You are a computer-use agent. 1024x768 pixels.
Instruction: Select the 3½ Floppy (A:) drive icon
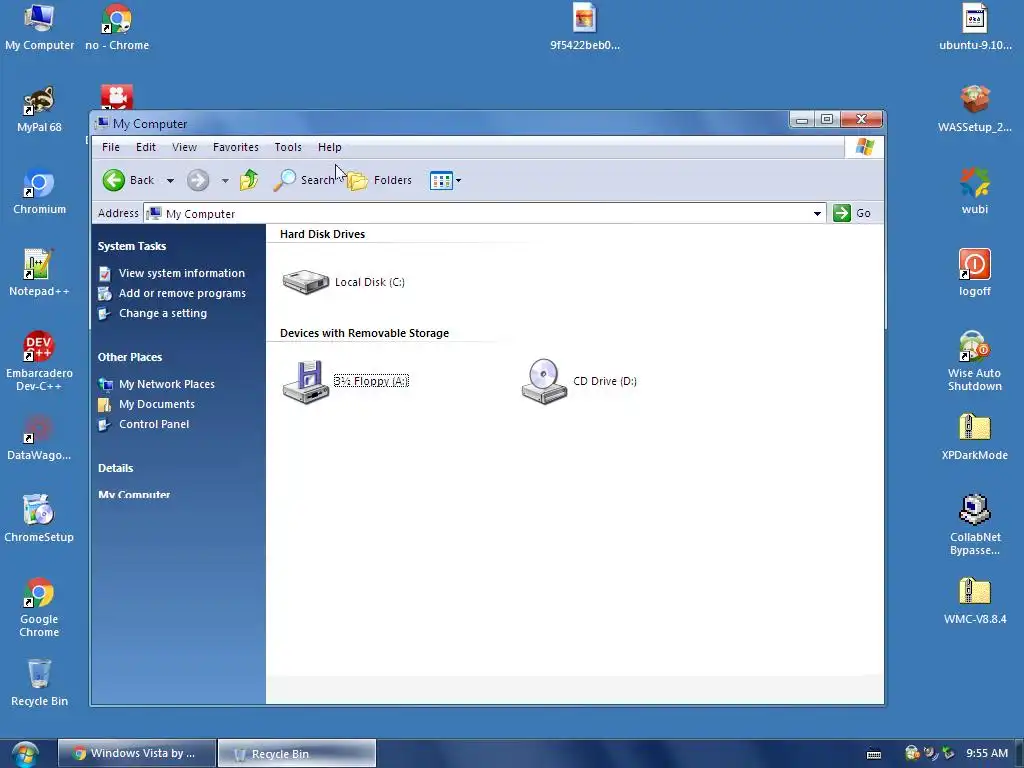click(305, 381)
